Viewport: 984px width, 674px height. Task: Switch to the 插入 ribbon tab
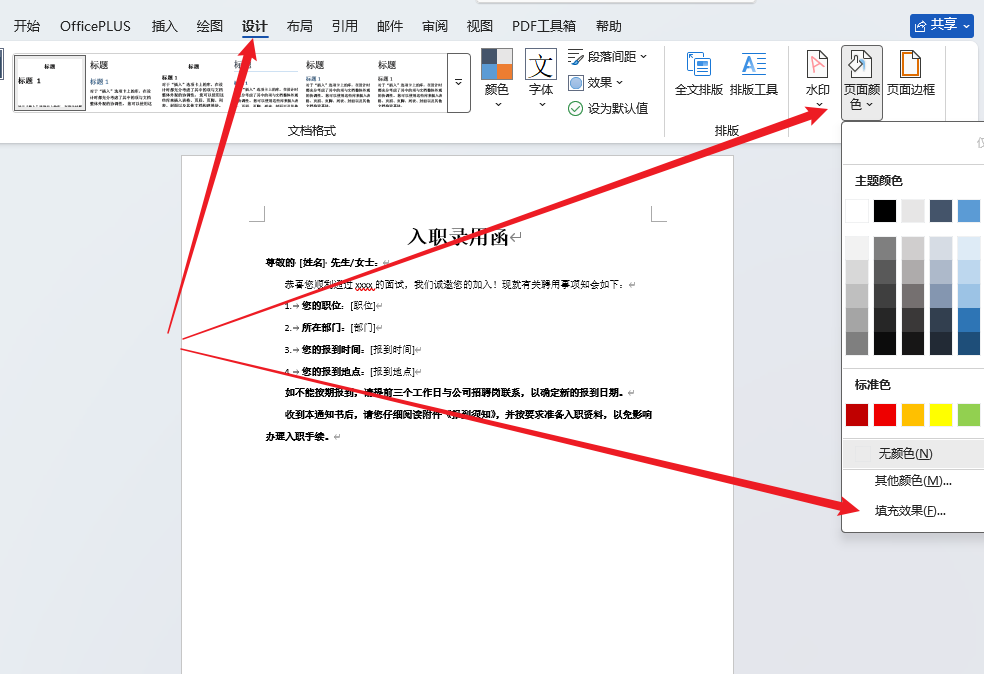pyautogui.click(x=164, y=26)
